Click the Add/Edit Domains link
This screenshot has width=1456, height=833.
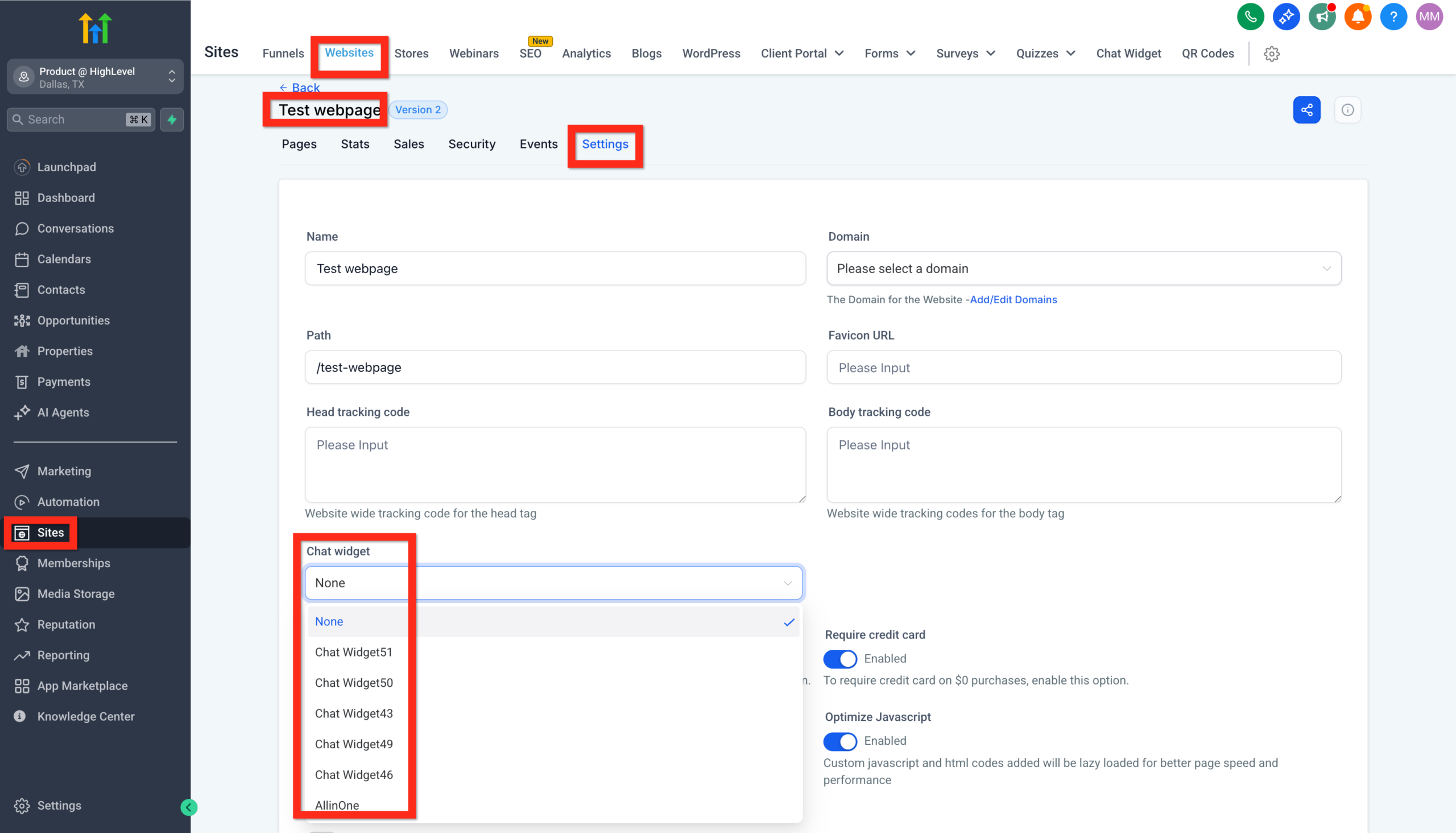click(1013, 299)
